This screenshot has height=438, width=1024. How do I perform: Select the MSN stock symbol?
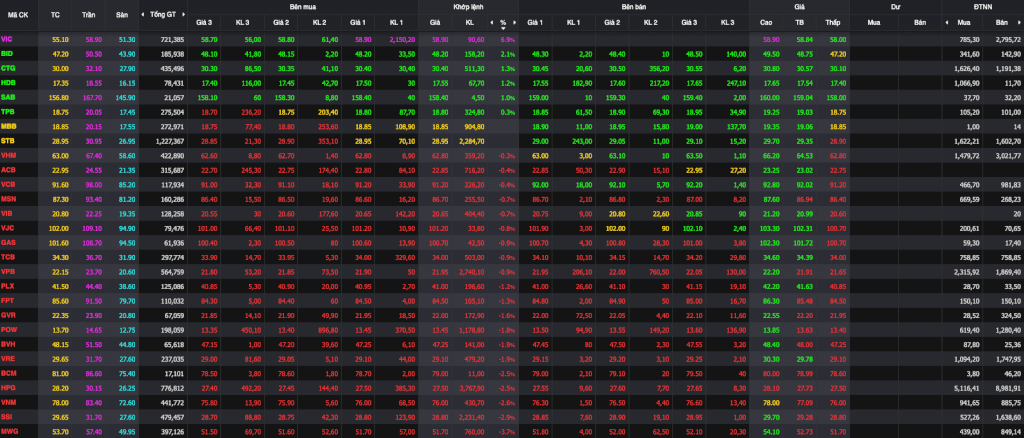pos(8,198)
